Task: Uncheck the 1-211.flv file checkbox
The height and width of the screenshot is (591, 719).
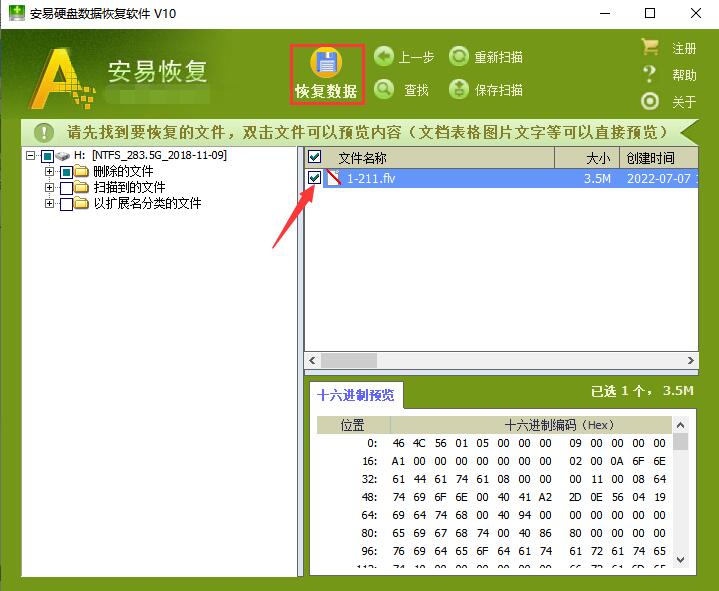Action: click(315, 177)
